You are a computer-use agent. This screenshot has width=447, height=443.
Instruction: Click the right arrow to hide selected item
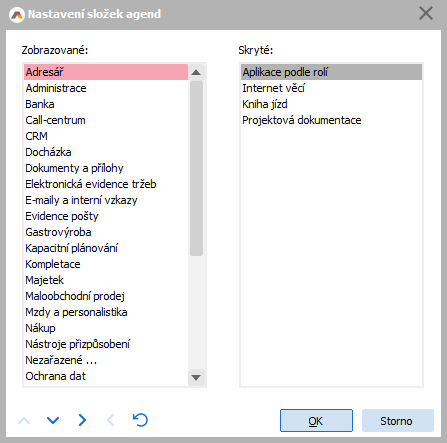(82, 420)
